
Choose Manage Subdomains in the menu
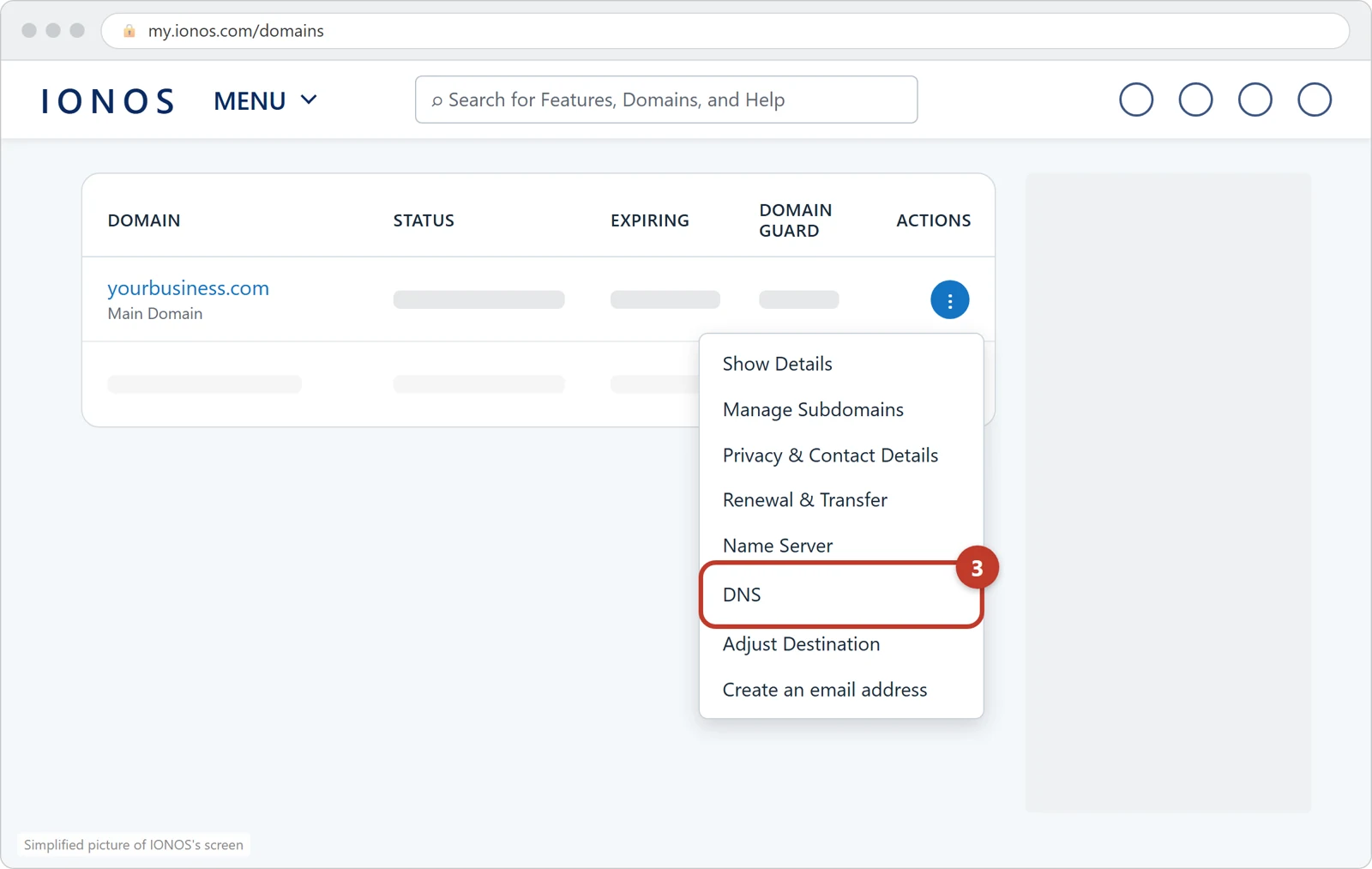813,410
